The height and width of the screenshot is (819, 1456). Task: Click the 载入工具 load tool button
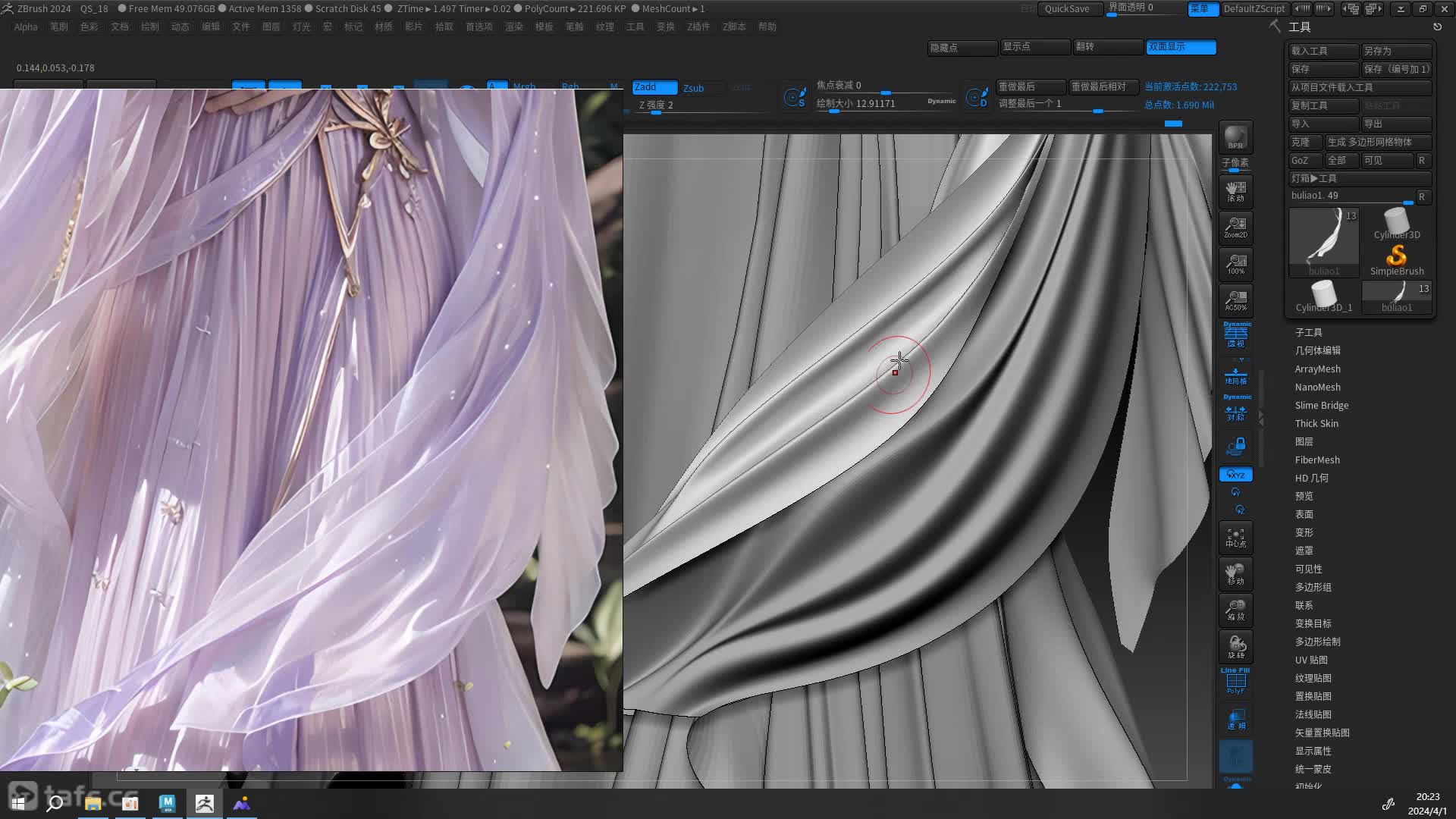pos(1324,51)
